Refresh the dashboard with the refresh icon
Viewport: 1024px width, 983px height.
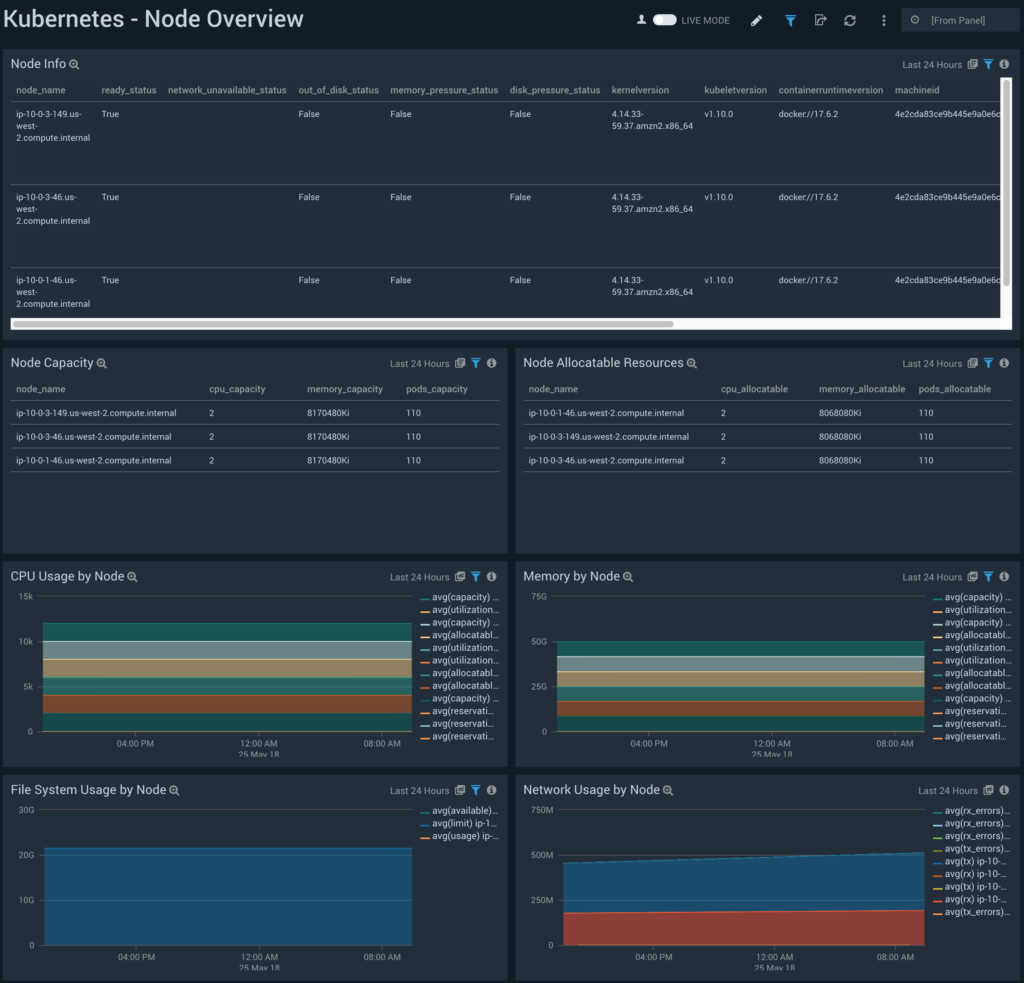(x=850, y=21)
